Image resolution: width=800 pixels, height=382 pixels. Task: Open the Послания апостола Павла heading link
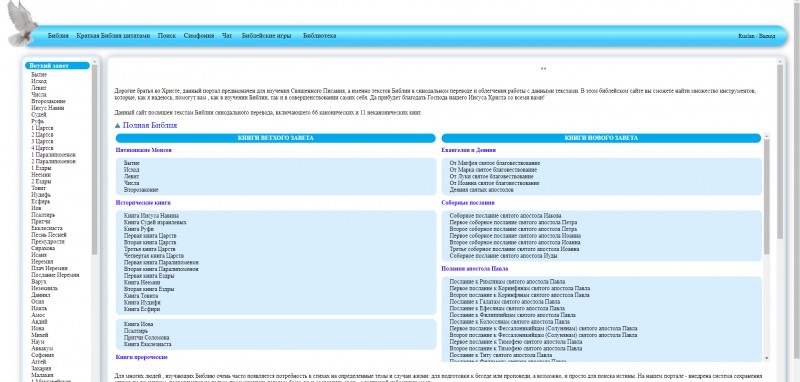[x=474, y=269]
